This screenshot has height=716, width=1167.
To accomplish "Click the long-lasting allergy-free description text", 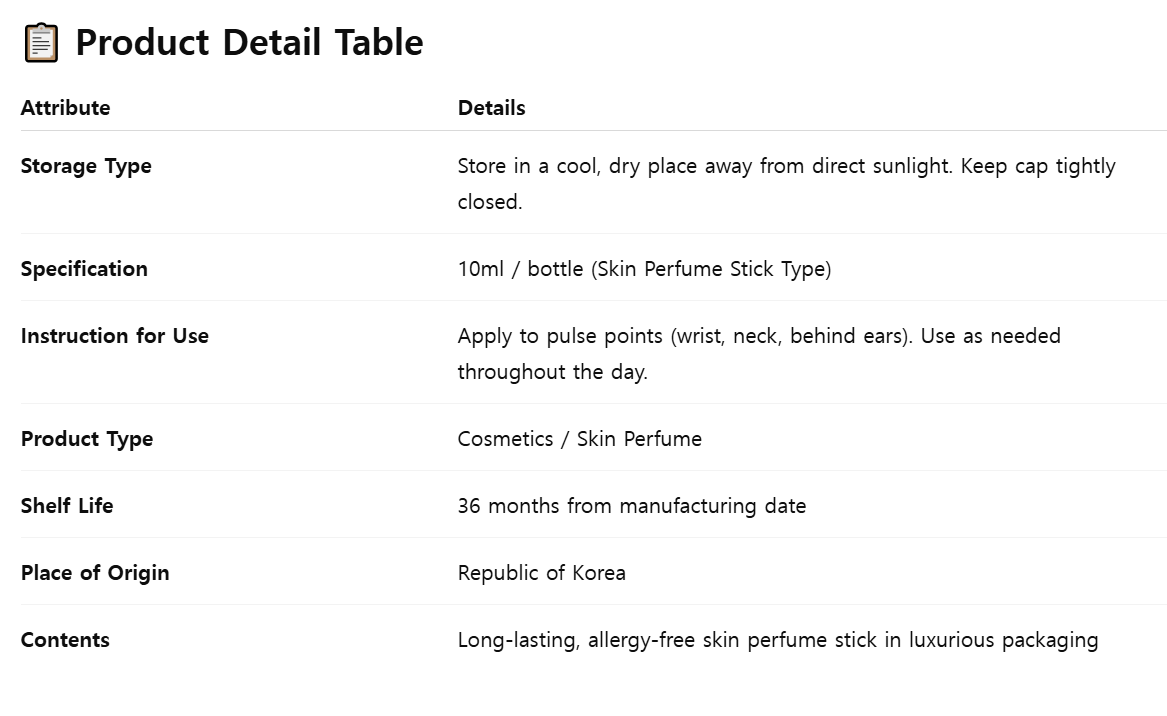I will click(x=778, y=640).
